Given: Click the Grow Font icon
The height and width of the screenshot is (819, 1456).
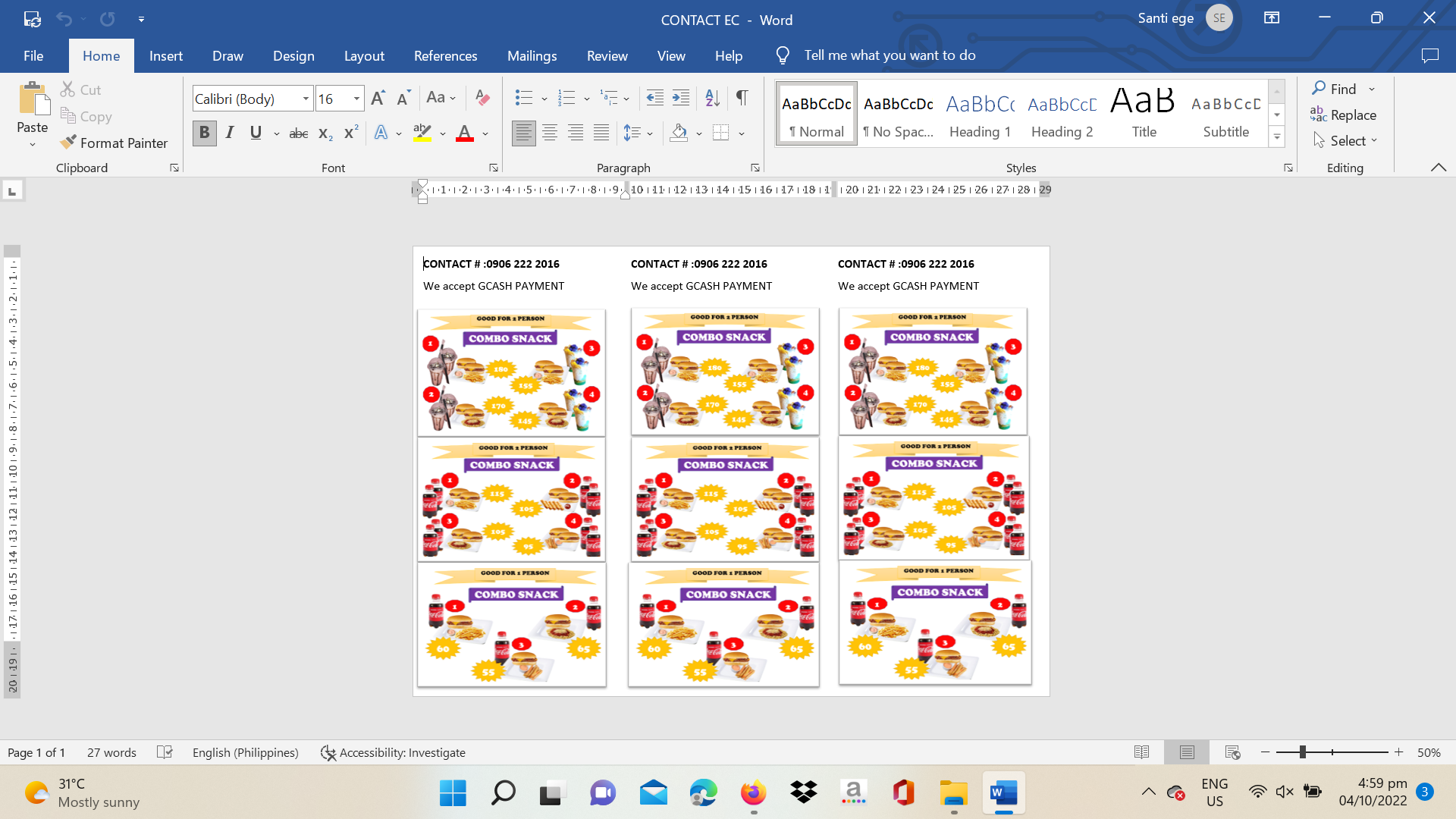Looking at the screenshot, I should 378,98.
